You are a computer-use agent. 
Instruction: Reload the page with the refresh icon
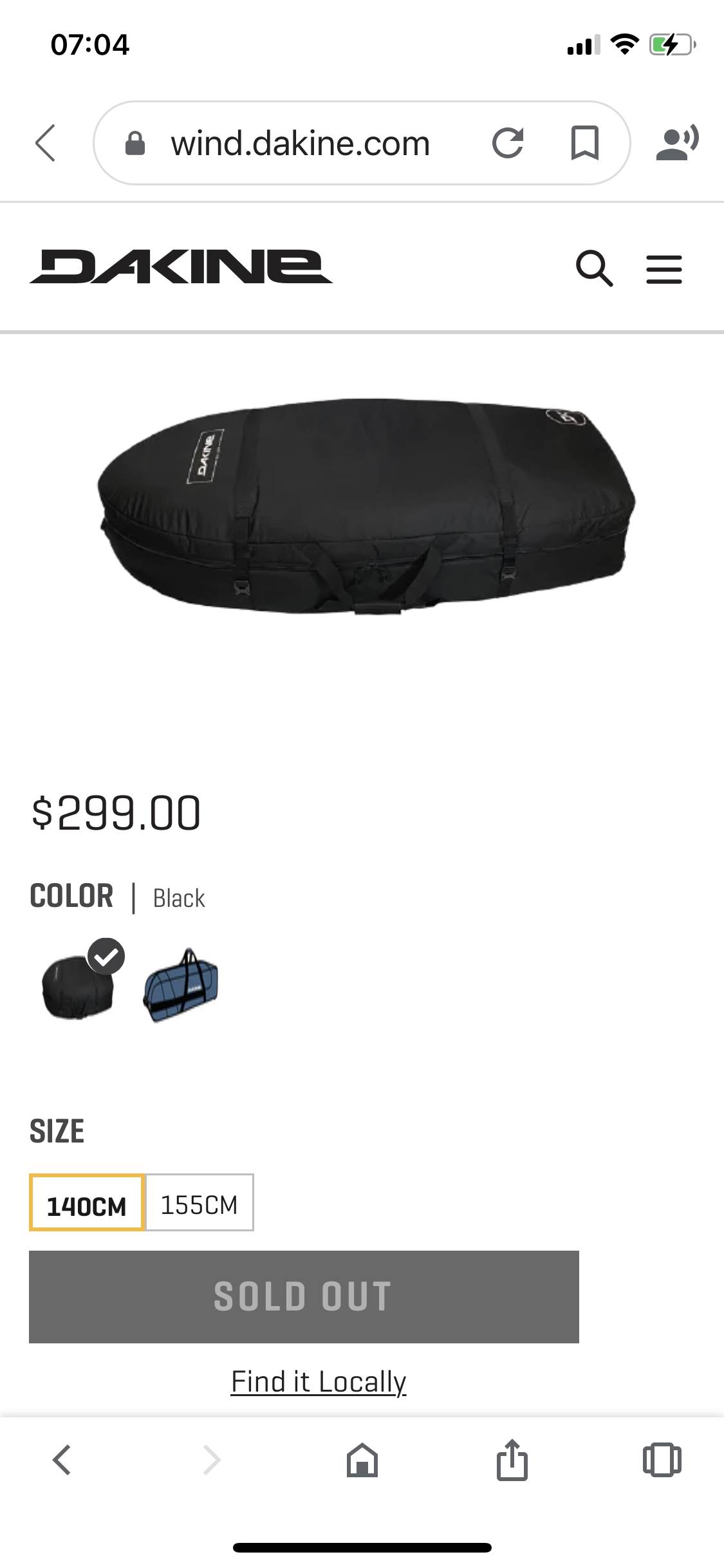[x=508, y=143]
